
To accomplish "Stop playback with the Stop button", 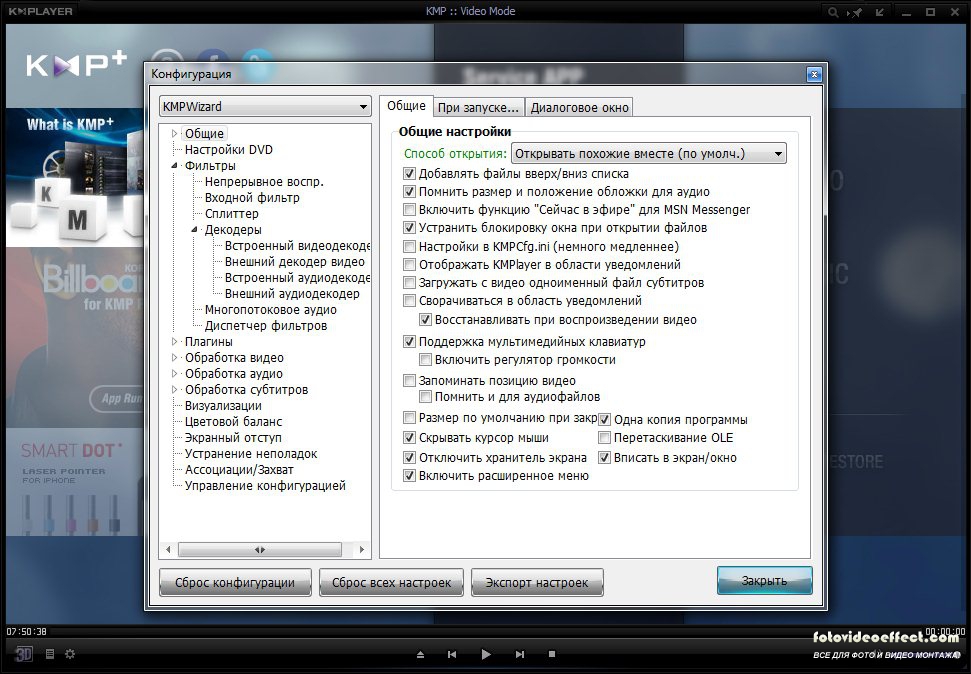I will tap(552, 654).
